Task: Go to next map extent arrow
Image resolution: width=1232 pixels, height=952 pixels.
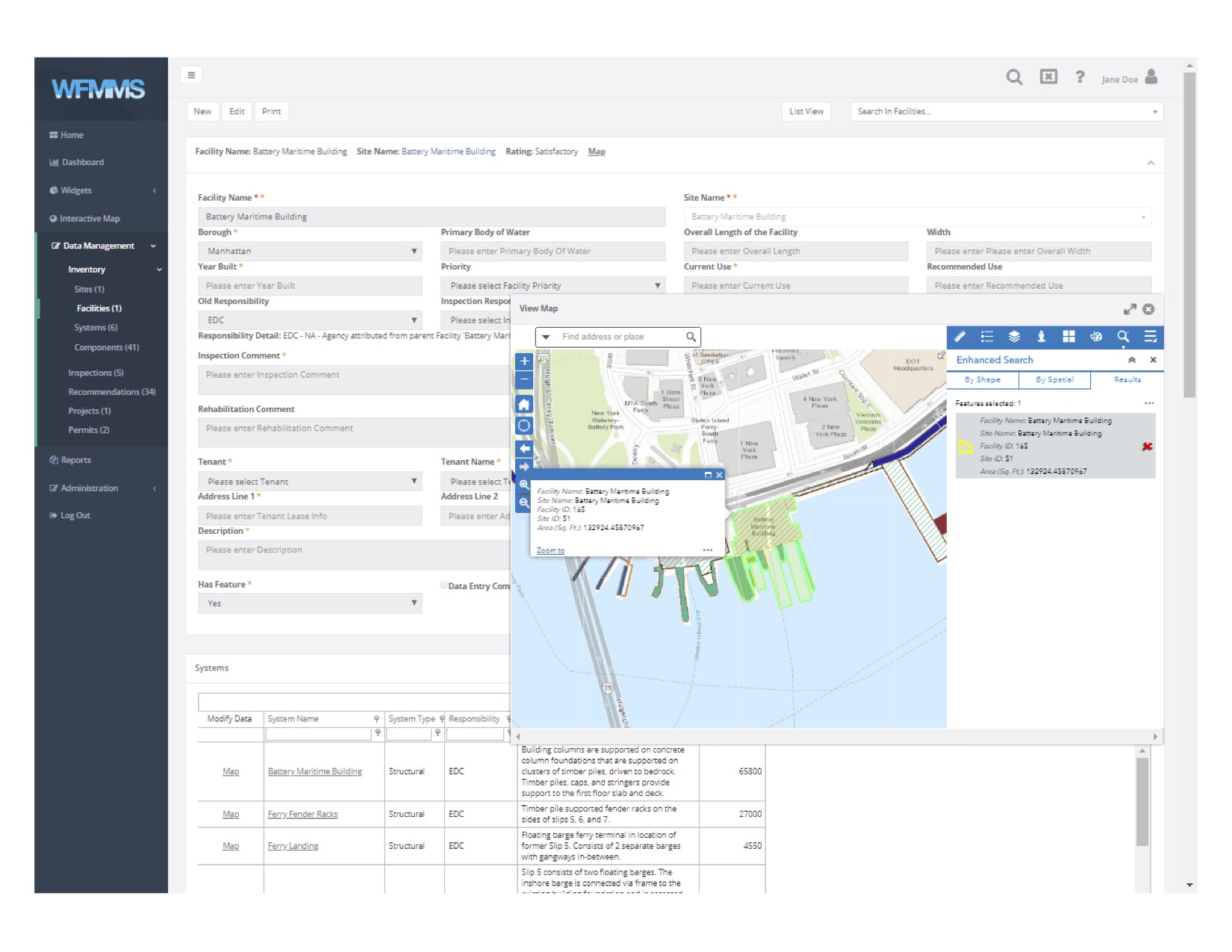Action: pyautogui.click(x=524, y=466)
